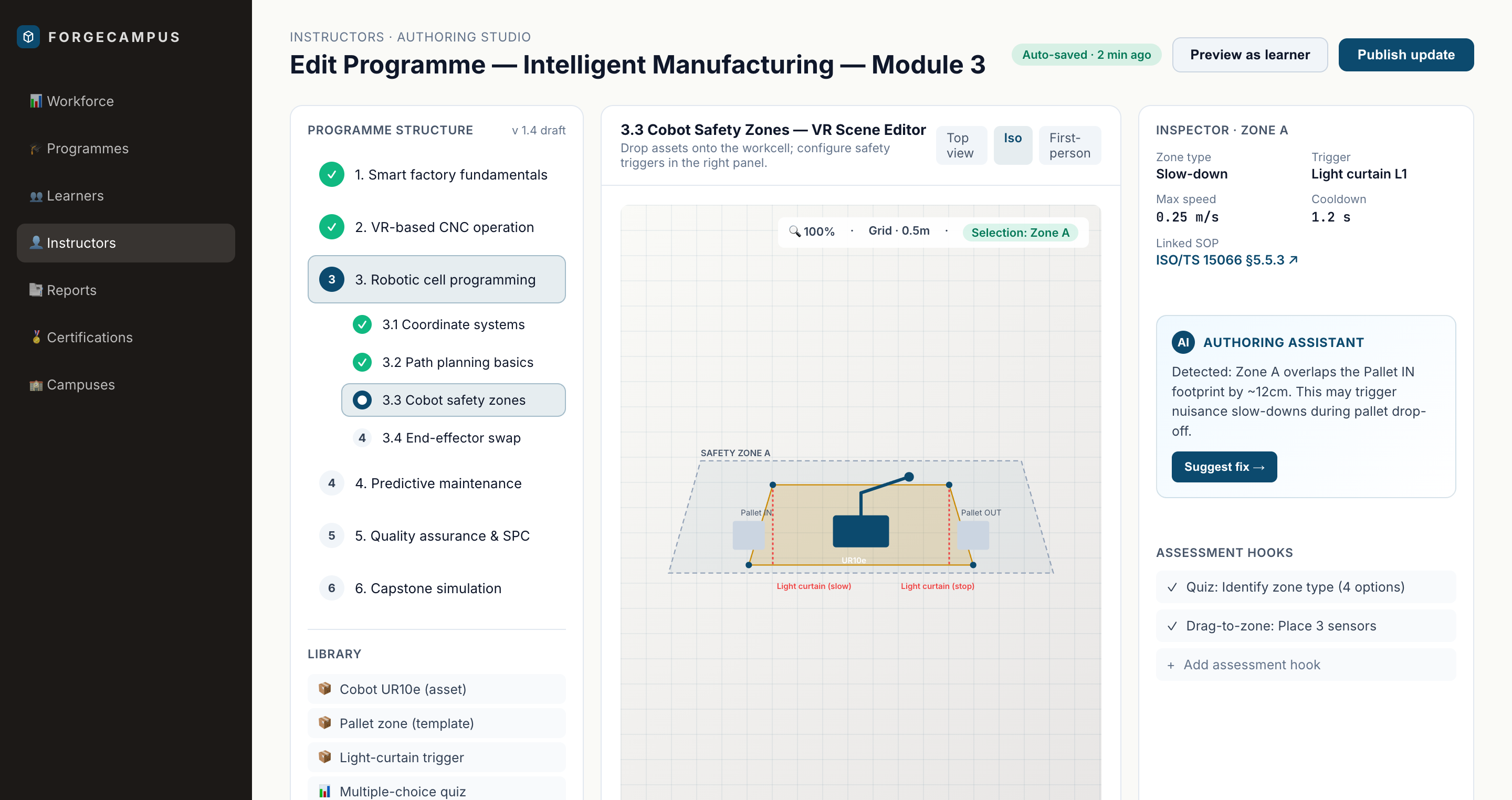Screen dimensions: 1512x800
Task: Select the UR10e robot base in the scene
Action: (860, 531)
